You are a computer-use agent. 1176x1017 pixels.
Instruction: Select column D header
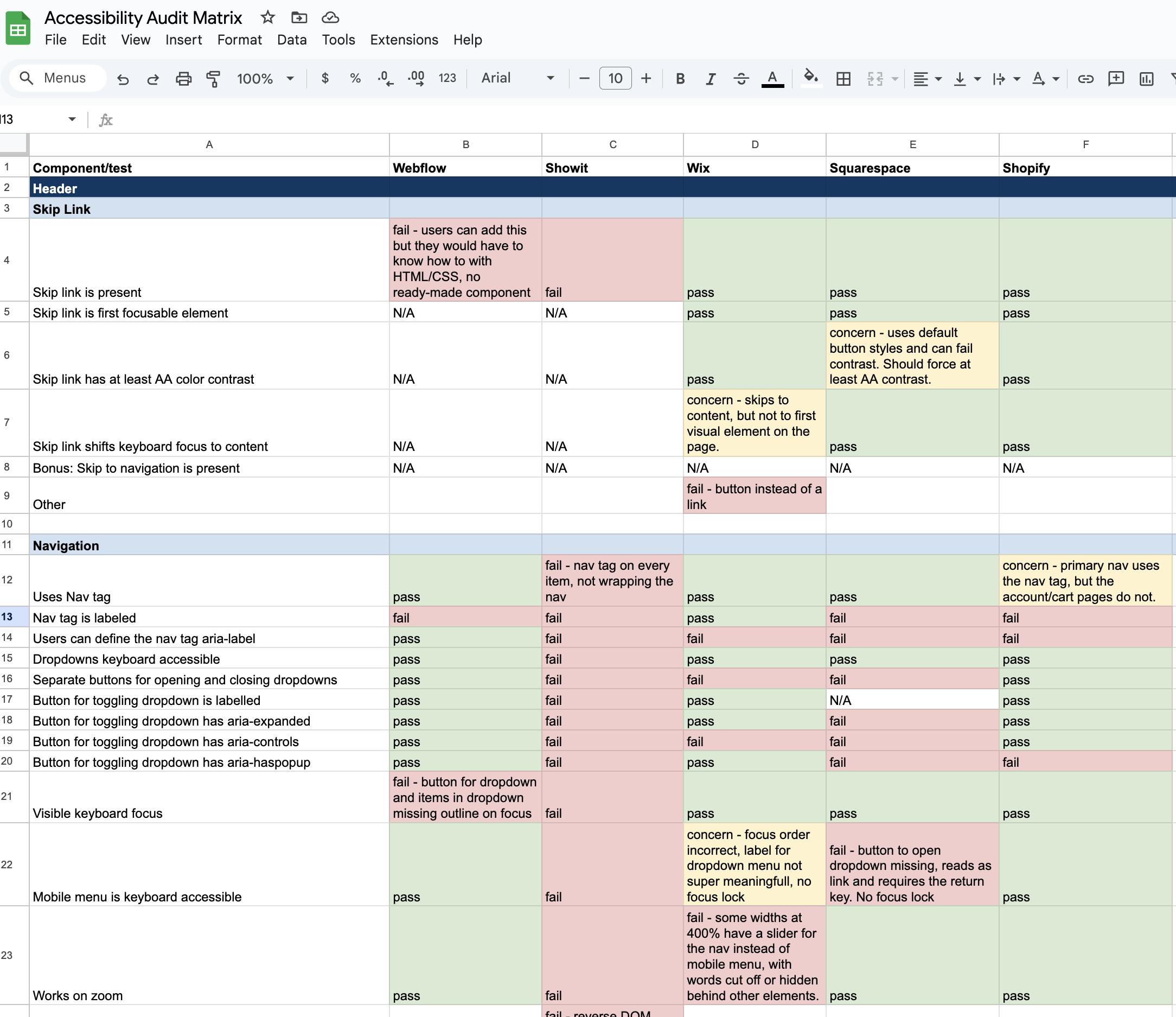tap(755, 145)
